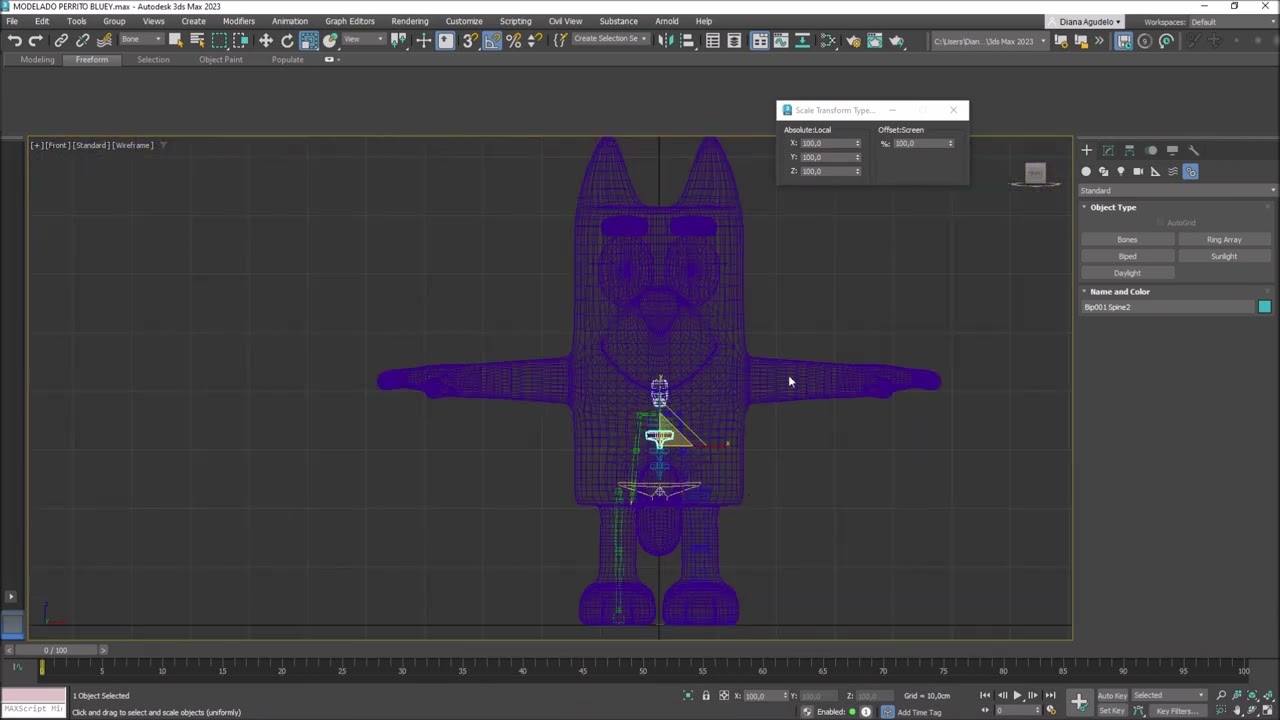Click the time slider 0 / 100 handle
The image size is (1280, 720).
(x=55, y=650)
